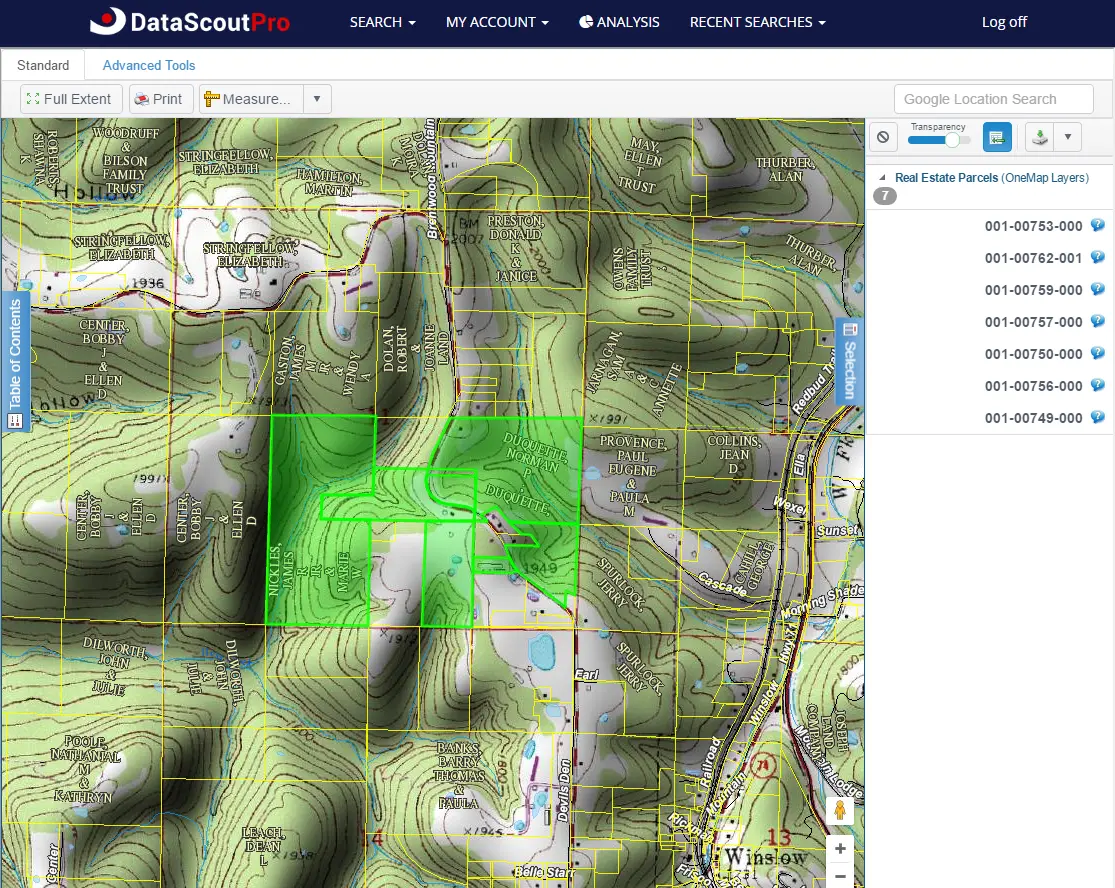Open the SEARCH dropdown menu
This screenshot has width=1115, height=888.
[383, 22]
